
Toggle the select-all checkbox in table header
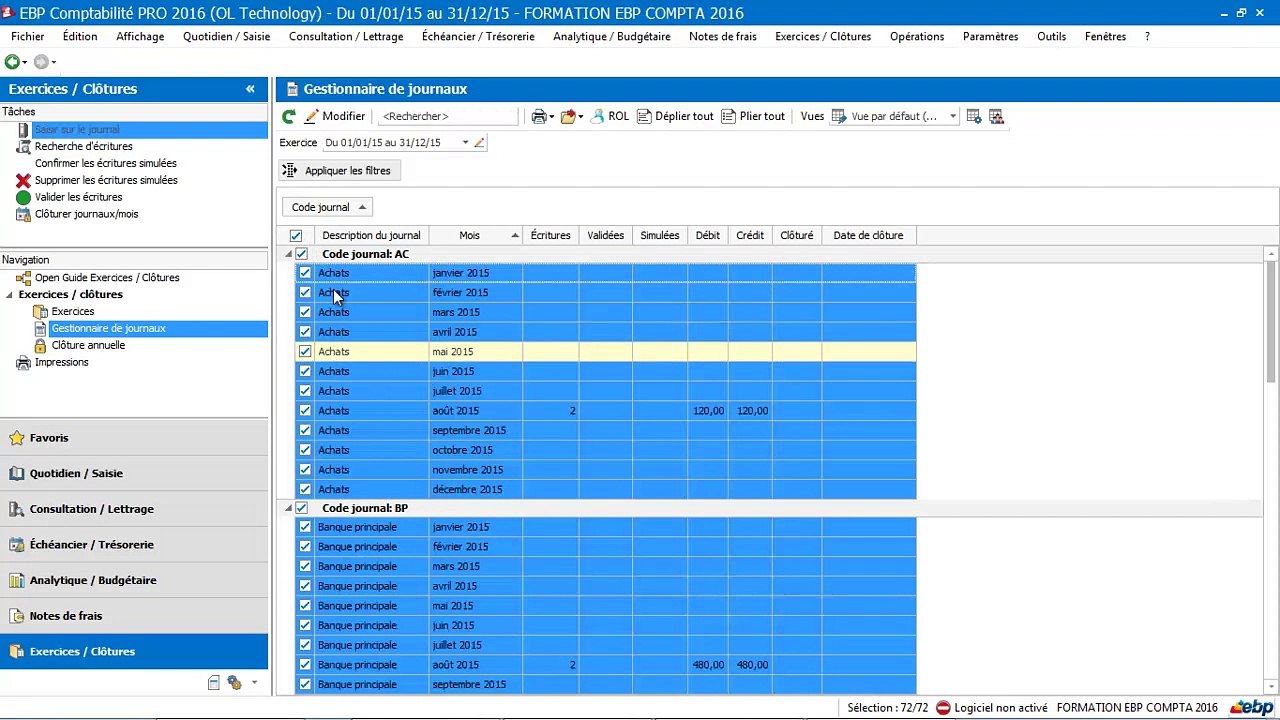click(x=295, y=236)
